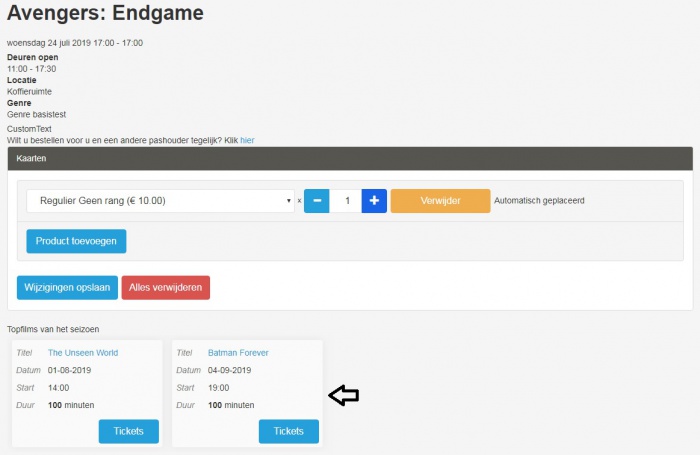Increase ticket quantity with plus button

coord(374,201)
